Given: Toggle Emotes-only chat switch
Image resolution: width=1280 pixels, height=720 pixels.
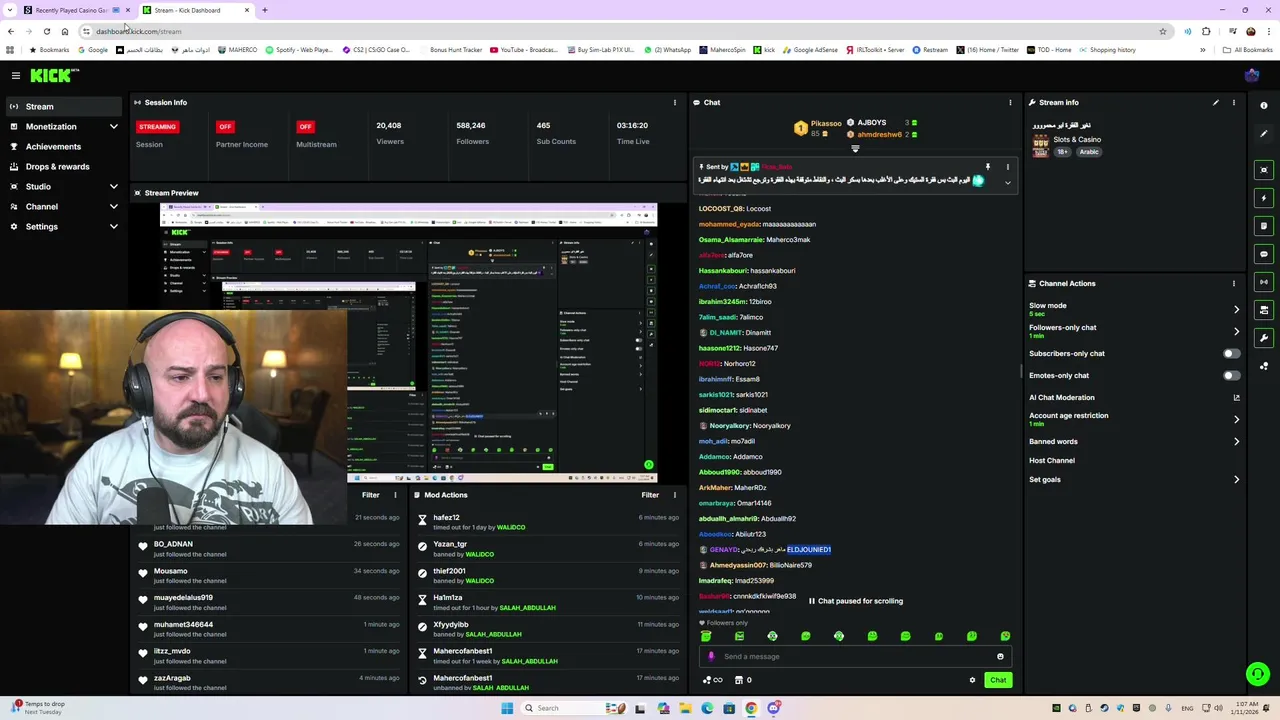Looking at the screenshot, I should 1231,376.
